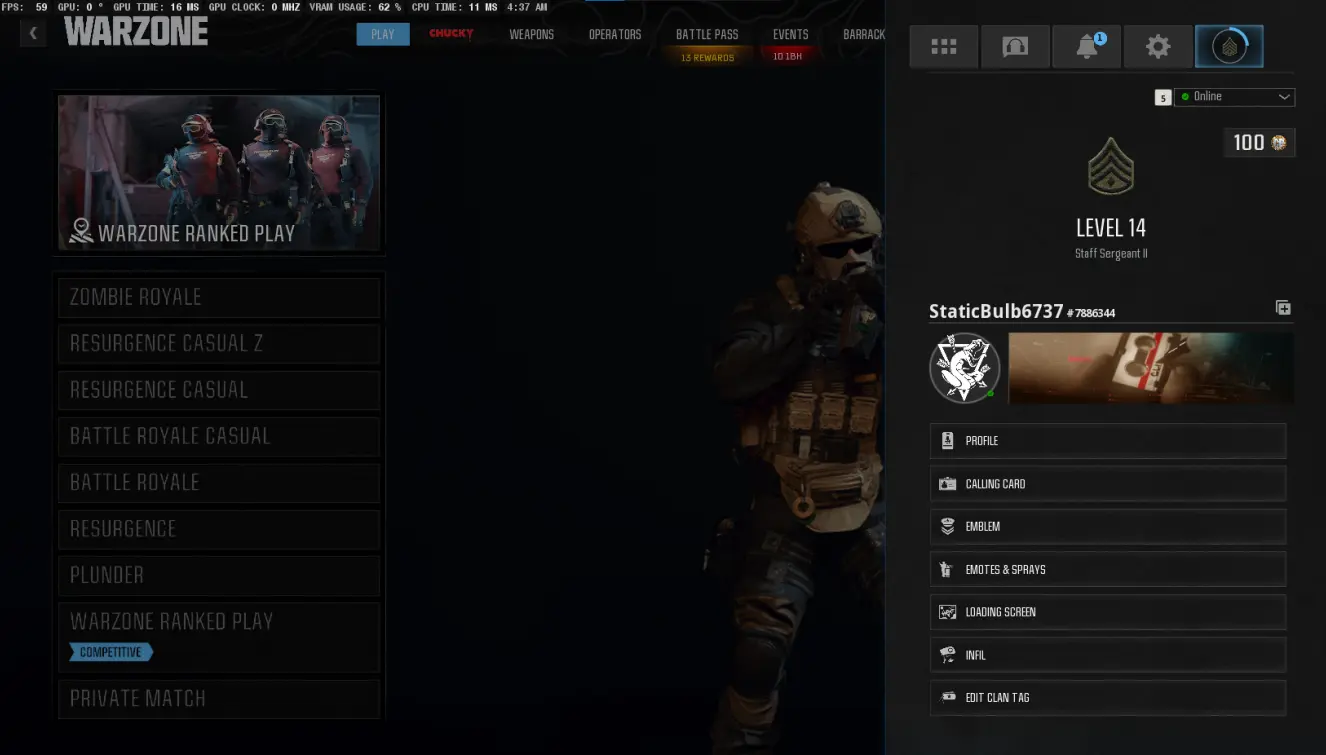1326x755 pixels.
Task: Click the COMPETITIVE tag
Action: point(111,653)
